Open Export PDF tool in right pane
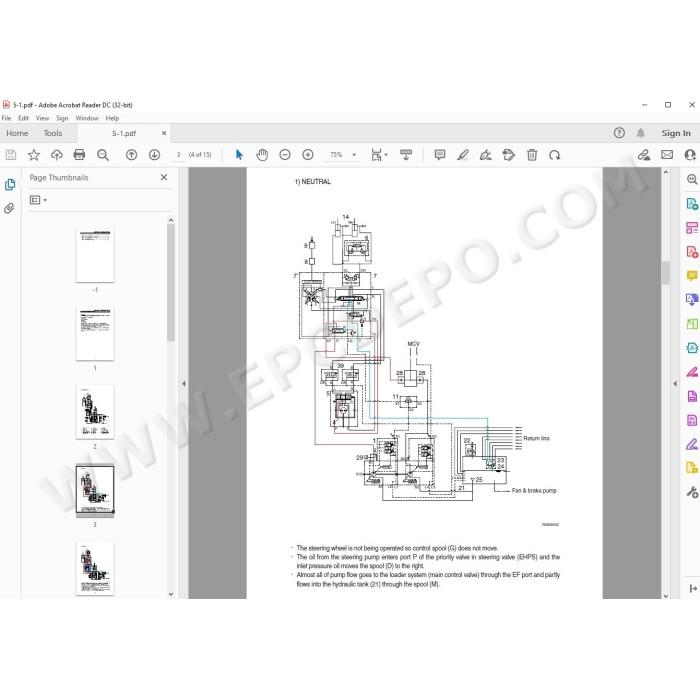This screenshot has width=700, height=700. coord(692,204)
